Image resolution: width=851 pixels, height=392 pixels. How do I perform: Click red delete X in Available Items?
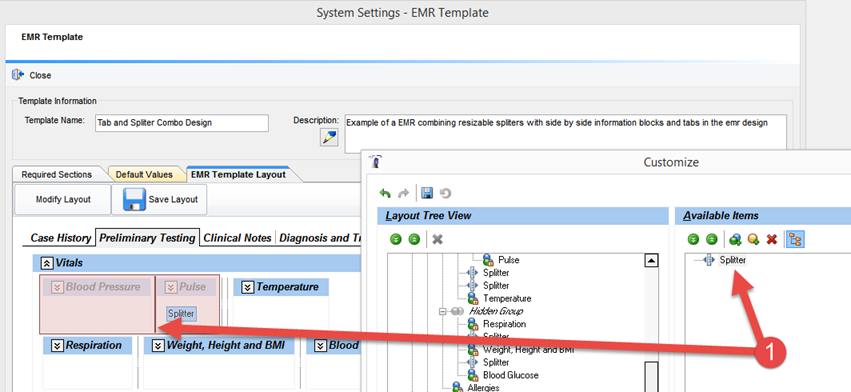pos(772,239)
